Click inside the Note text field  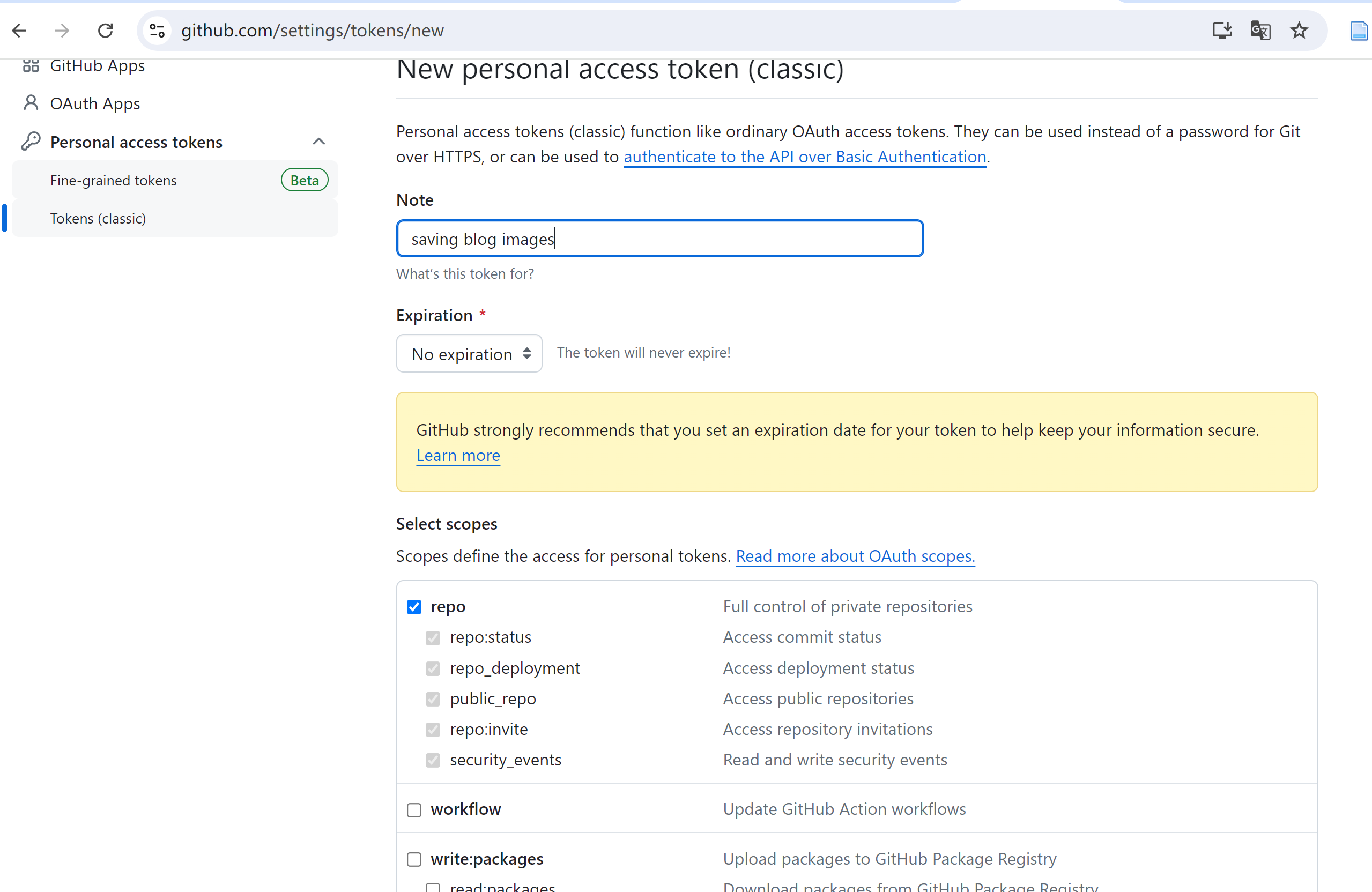pos(659,238)
